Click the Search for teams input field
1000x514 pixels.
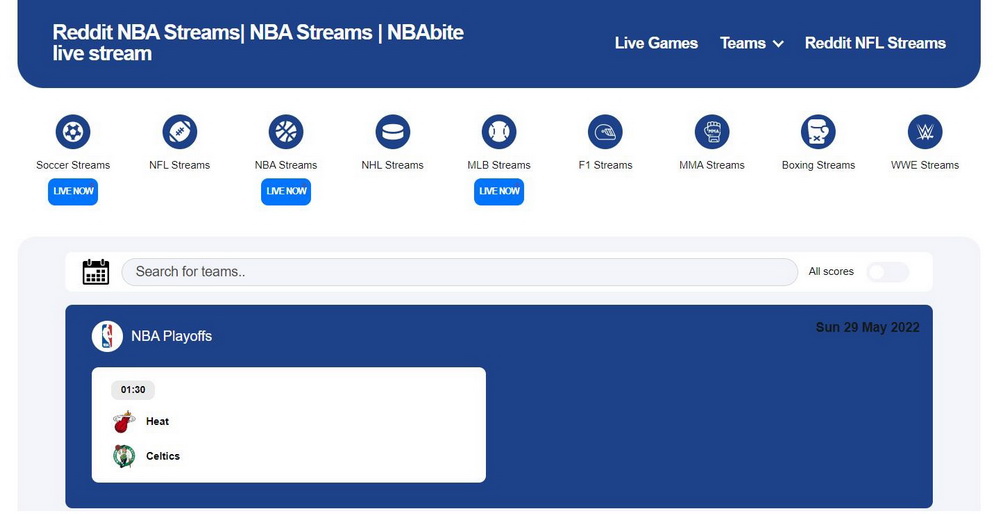tap(459, 272)
